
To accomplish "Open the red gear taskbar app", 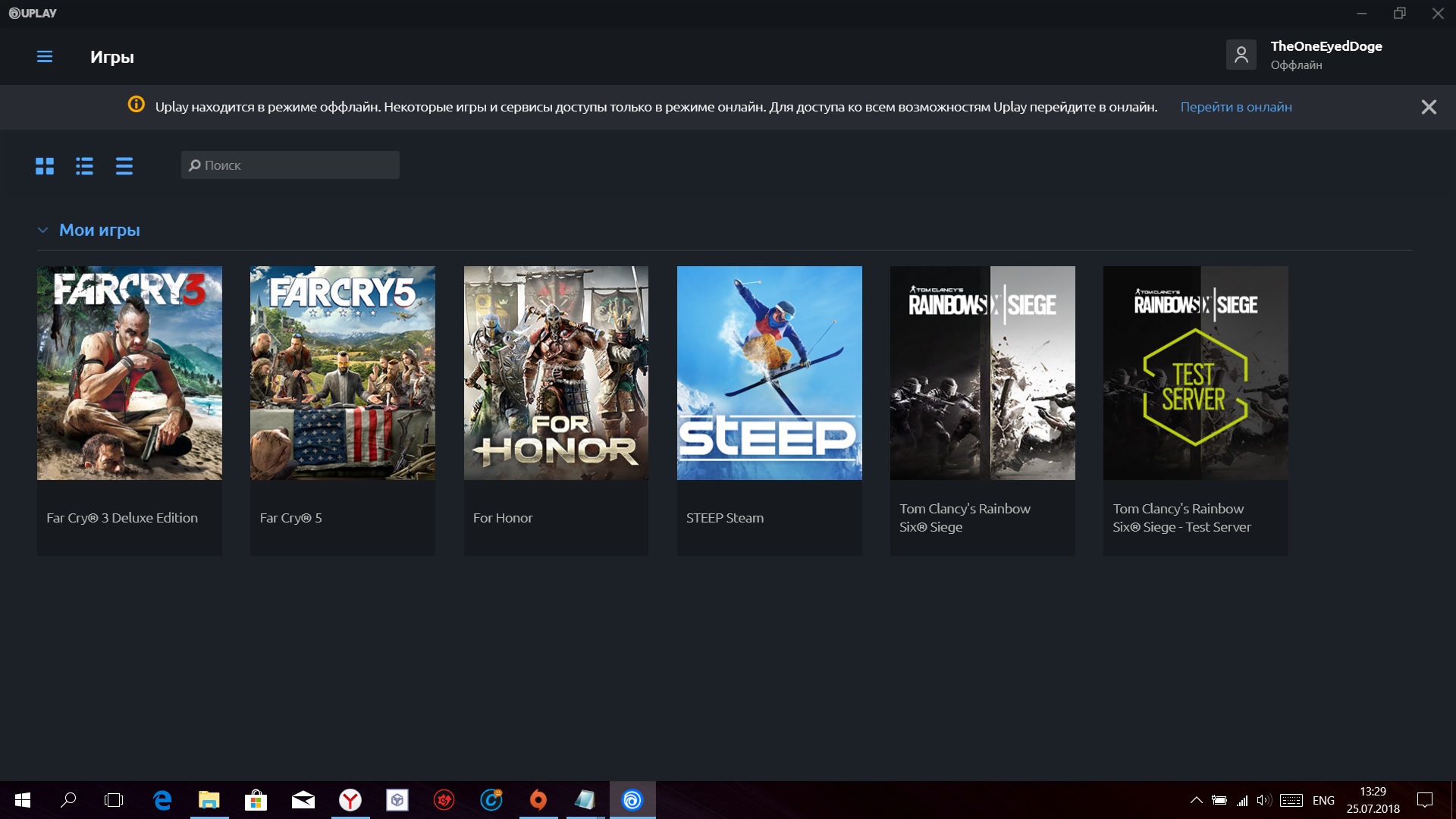I will coord(444,800).
